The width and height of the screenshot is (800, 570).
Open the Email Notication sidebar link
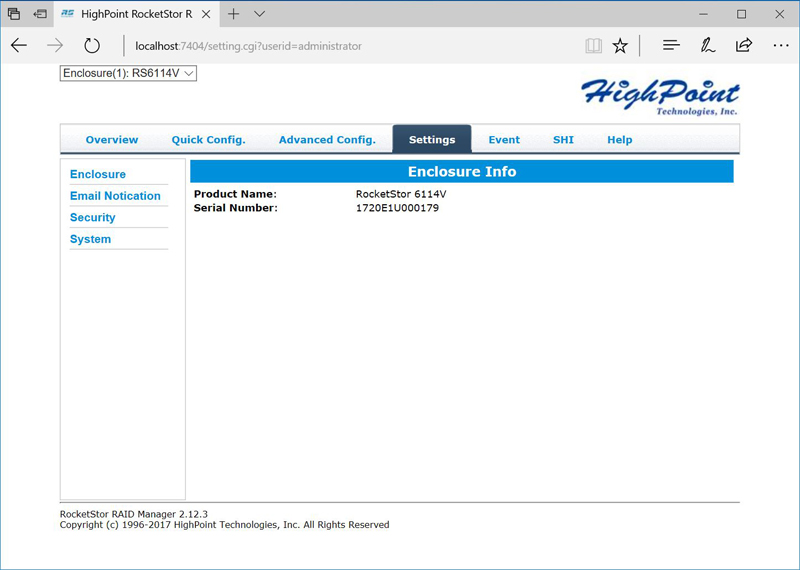pyautogui.click(x=115, y=196)
